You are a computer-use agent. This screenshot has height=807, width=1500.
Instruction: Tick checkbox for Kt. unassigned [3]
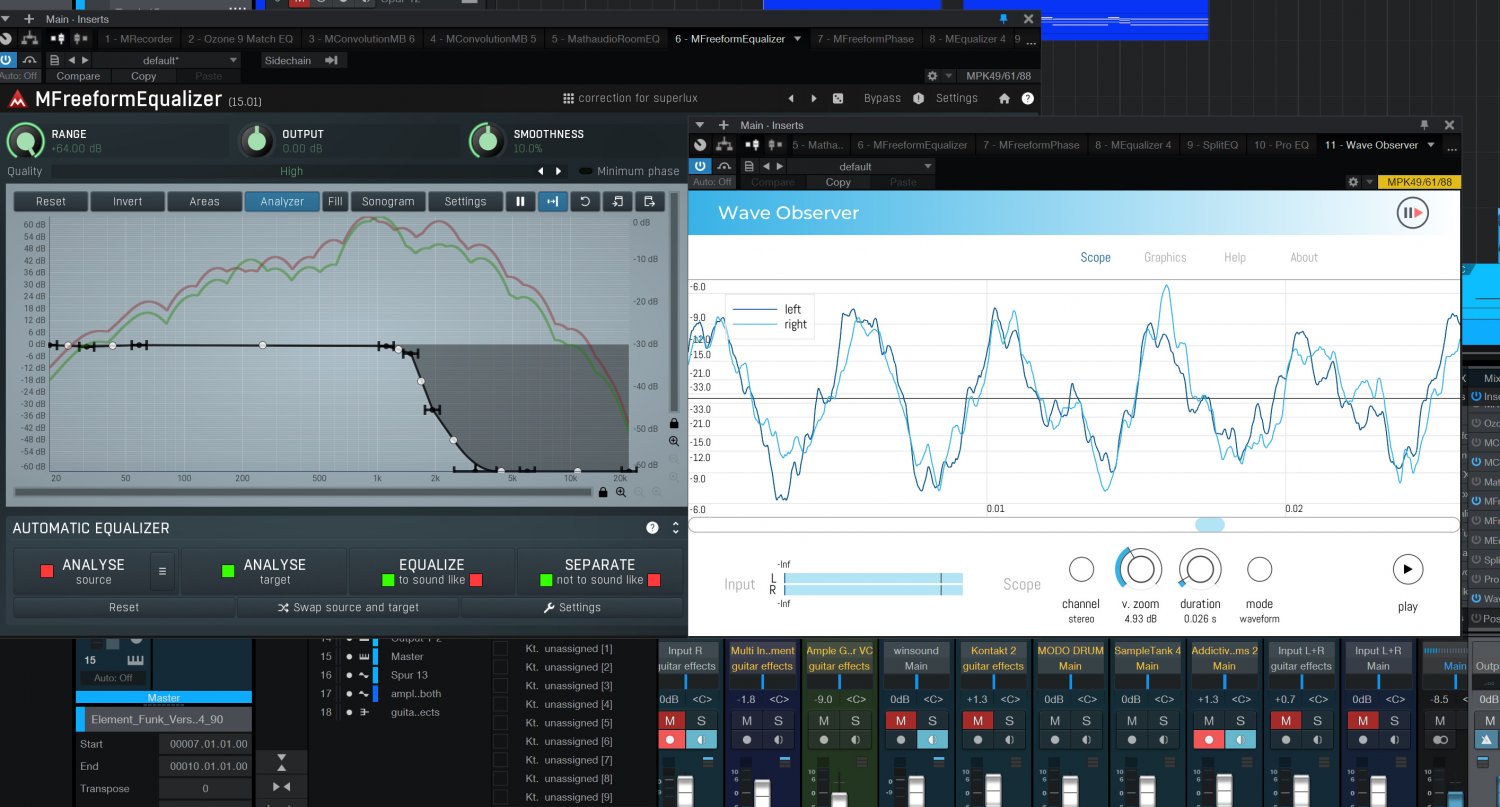(x=500, y=686)
